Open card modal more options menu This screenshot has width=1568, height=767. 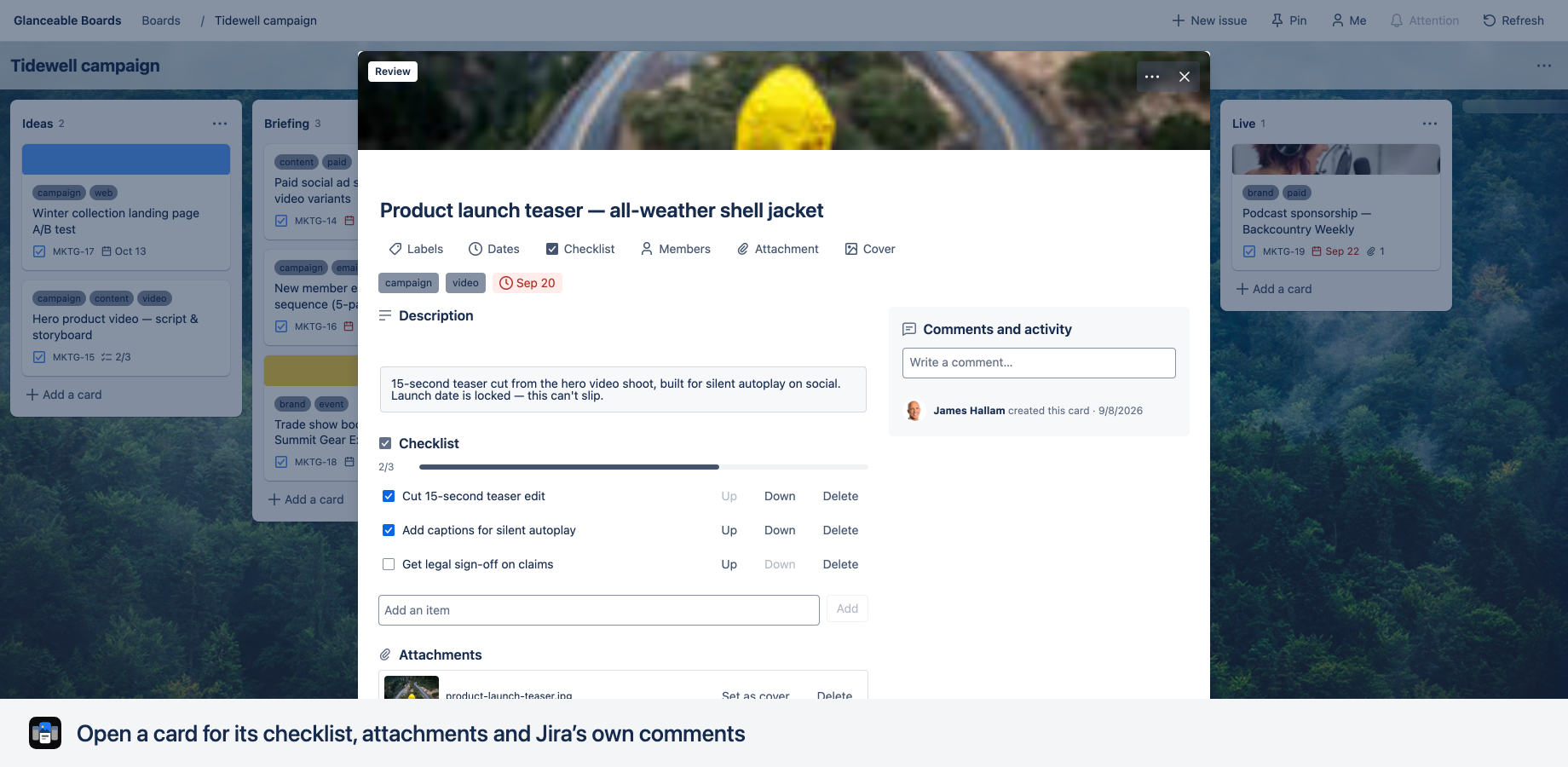pyautogui.click(x=1152, y=77)
